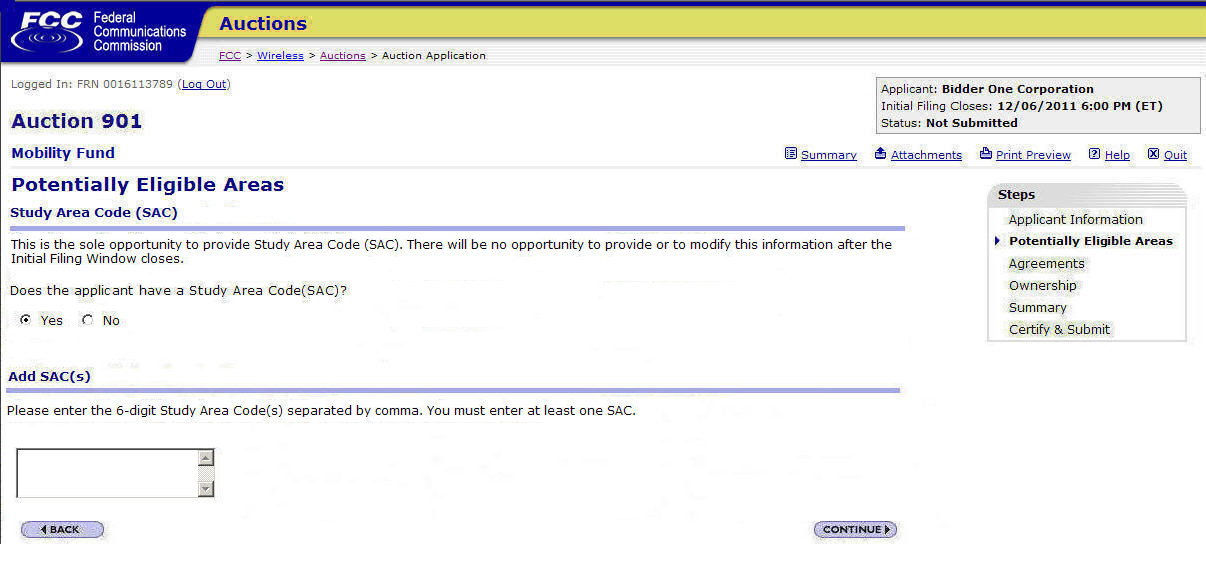Open the Ownership step

click(1042, 285)
